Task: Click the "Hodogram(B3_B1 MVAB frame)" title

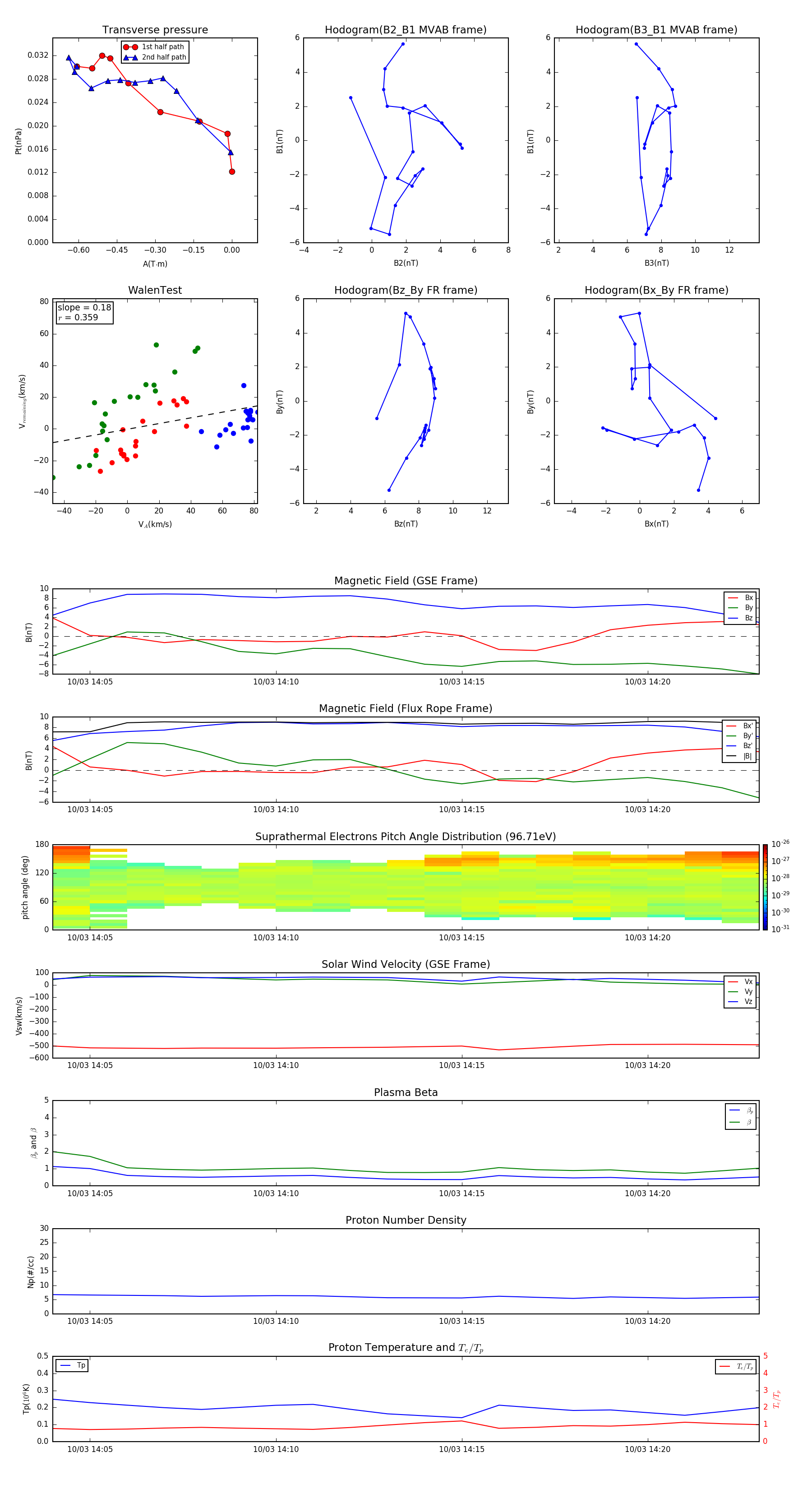Action: pyautogui.click(x=656, y=30)
